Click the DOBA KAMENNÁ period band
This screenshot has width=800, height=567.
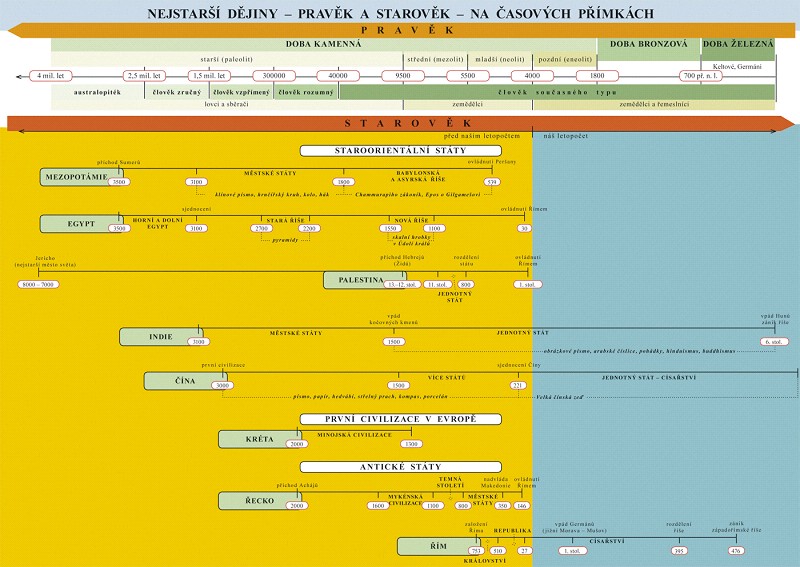click(323, 44)
